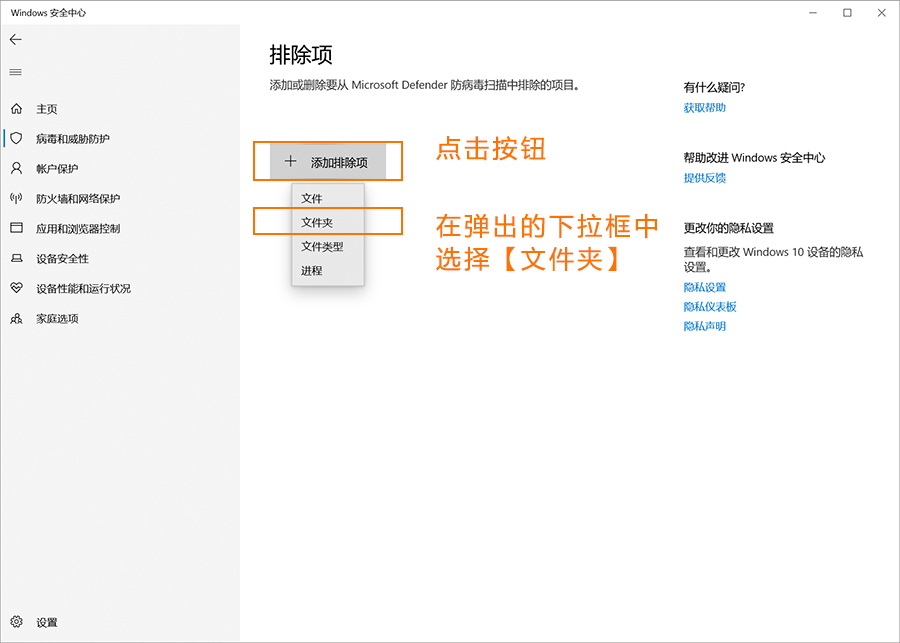
Task: Click the Microsoft Defender description text
Action: point(426,86)
